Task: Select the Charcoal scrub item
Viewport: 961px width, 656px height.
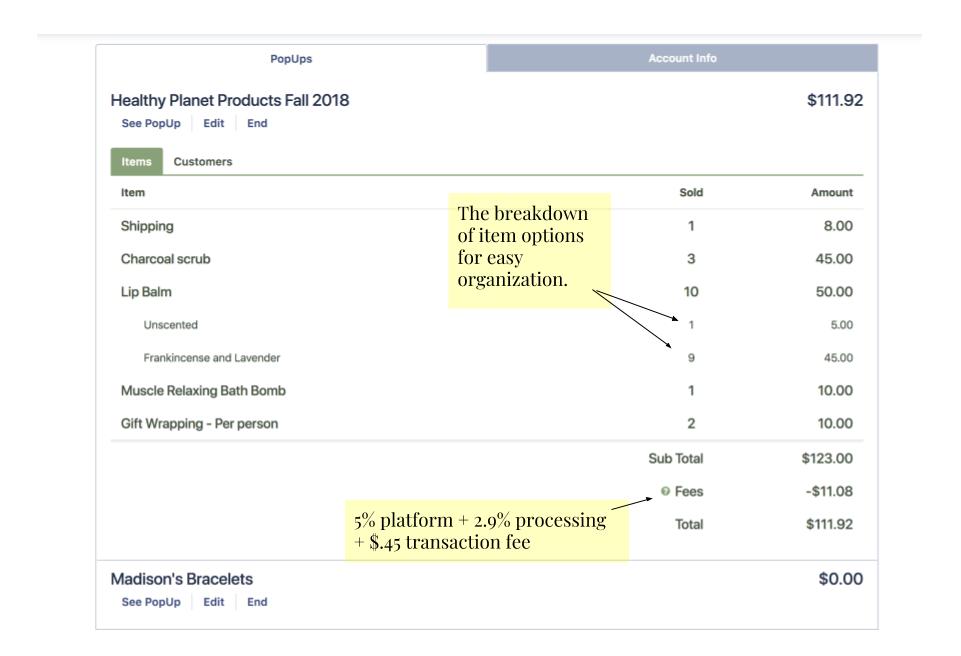Action: click(x=165, y=259)
